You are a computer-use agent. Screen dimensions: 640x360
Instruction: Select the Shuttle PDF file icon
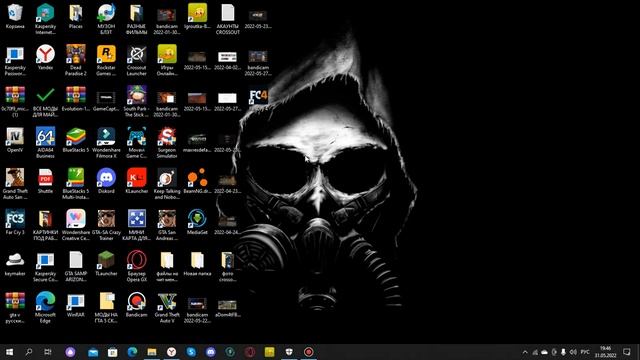click(x=45, y=181)
